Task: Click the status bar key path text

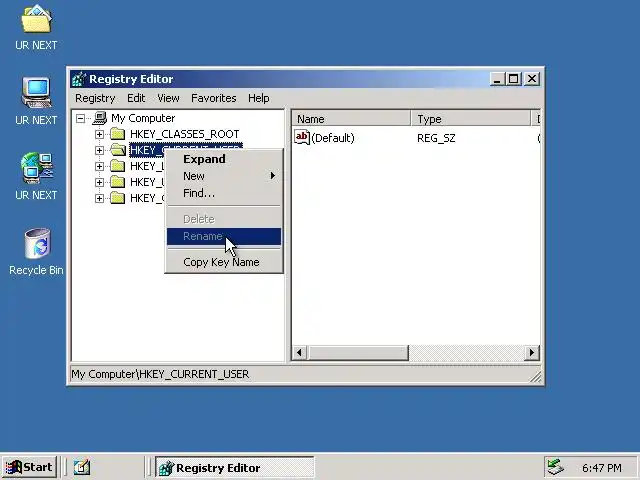Action: point(160,374)
